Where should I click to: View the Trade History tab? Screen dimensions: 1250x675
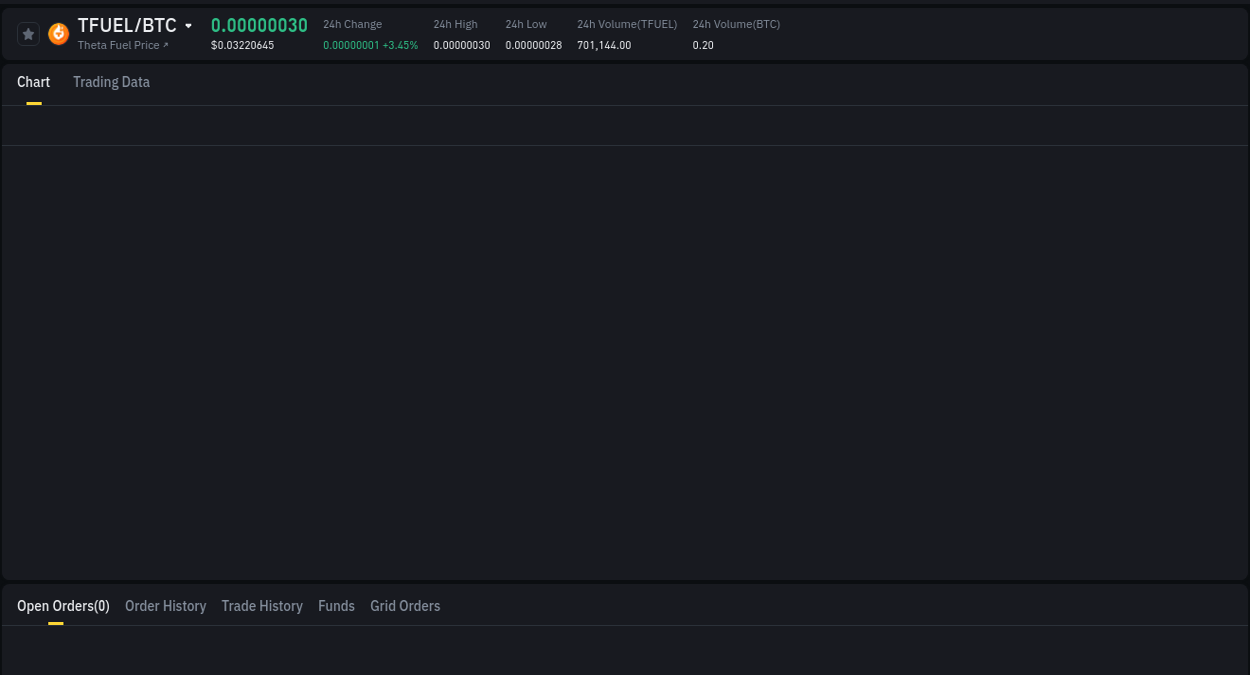tap(262, 606)
